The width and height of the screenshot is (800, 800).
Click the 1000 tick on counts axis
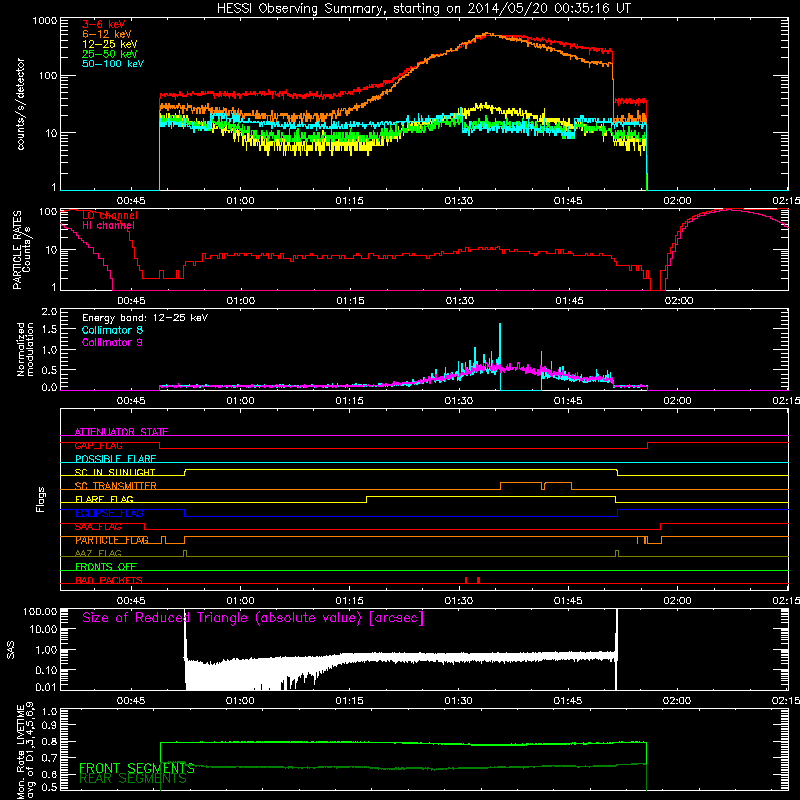click(x=44, y=21)
